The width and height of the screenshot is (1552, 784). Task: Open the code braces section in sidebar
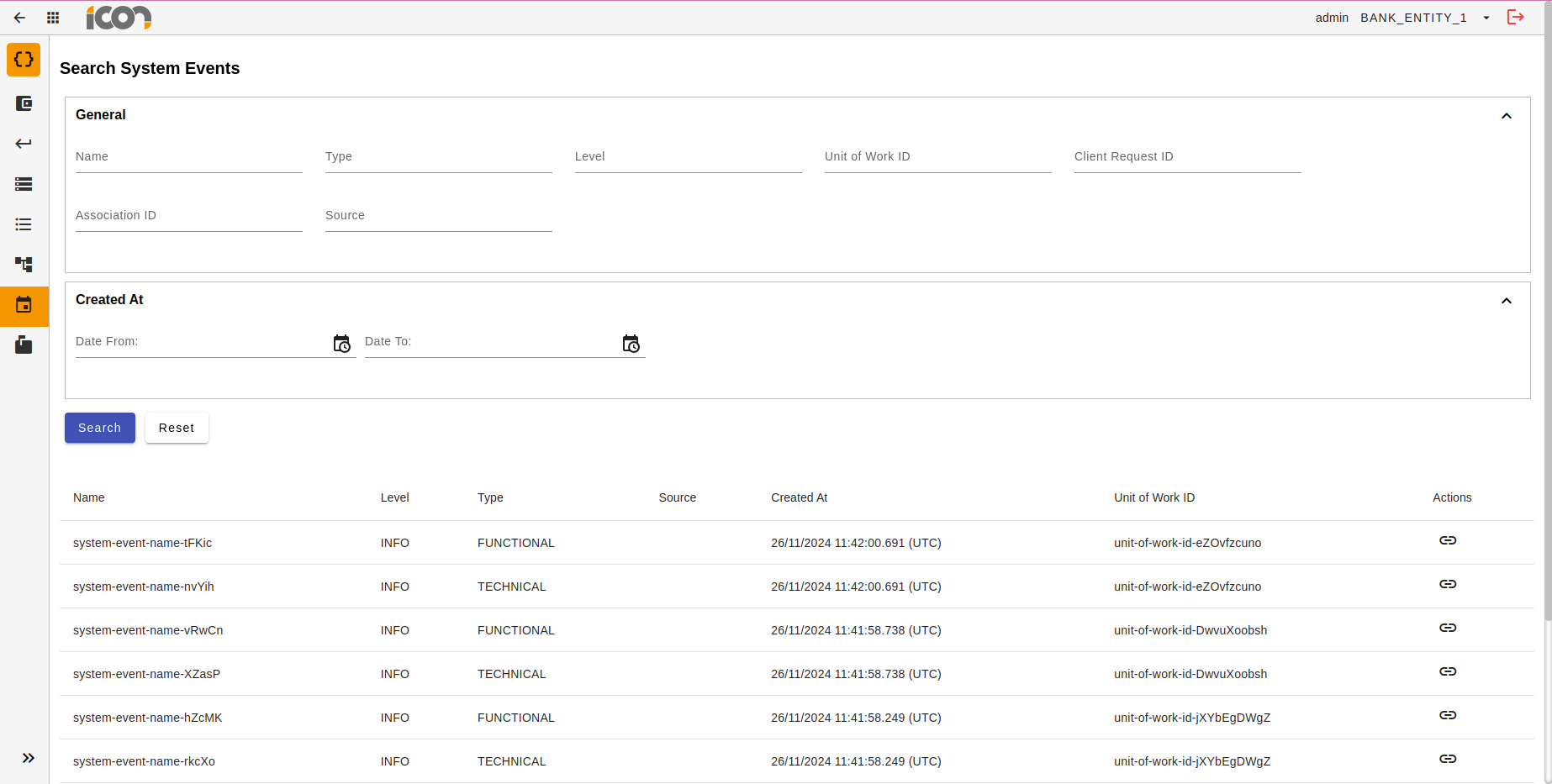(23, 60)
